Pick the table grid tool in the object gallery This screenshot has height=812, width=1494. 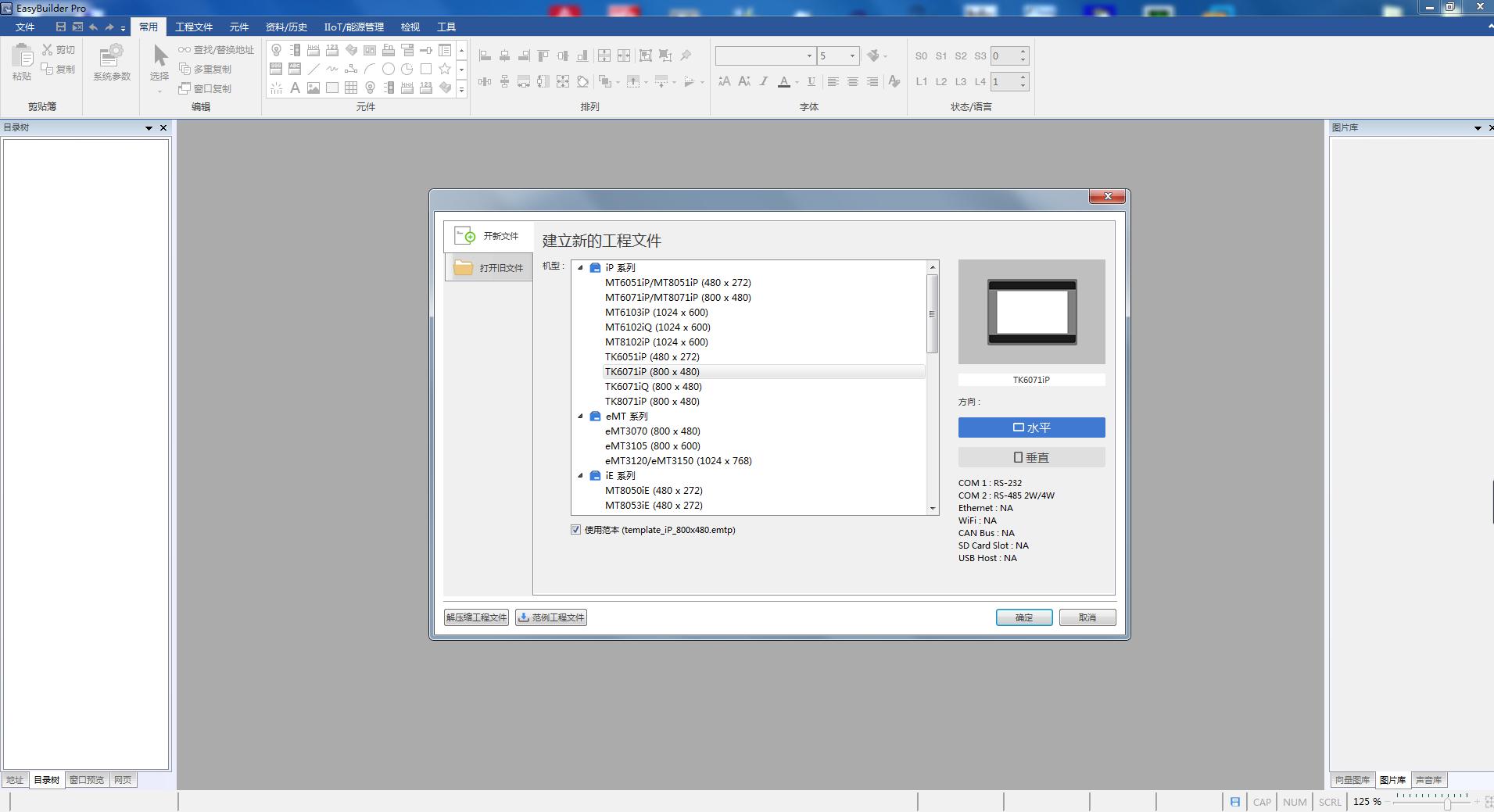tap(351, 88)
